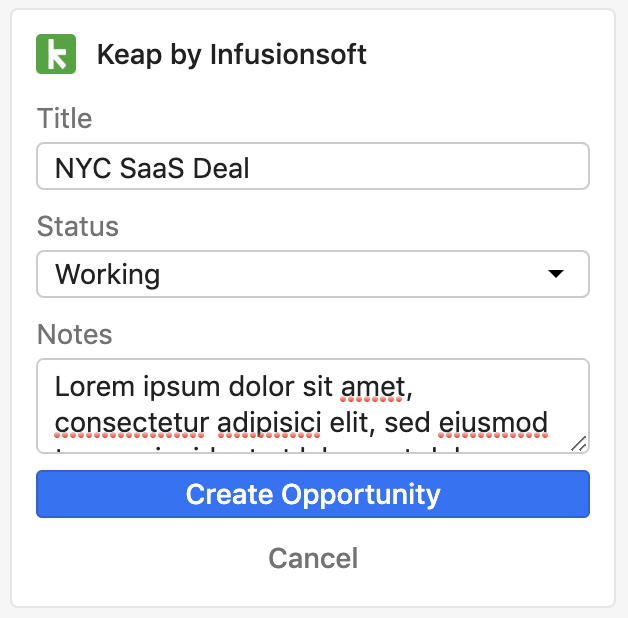Viewport: 628px width, 618px height.
Task: Click the Create Opportunity button
Action: [x=313, y=494]
